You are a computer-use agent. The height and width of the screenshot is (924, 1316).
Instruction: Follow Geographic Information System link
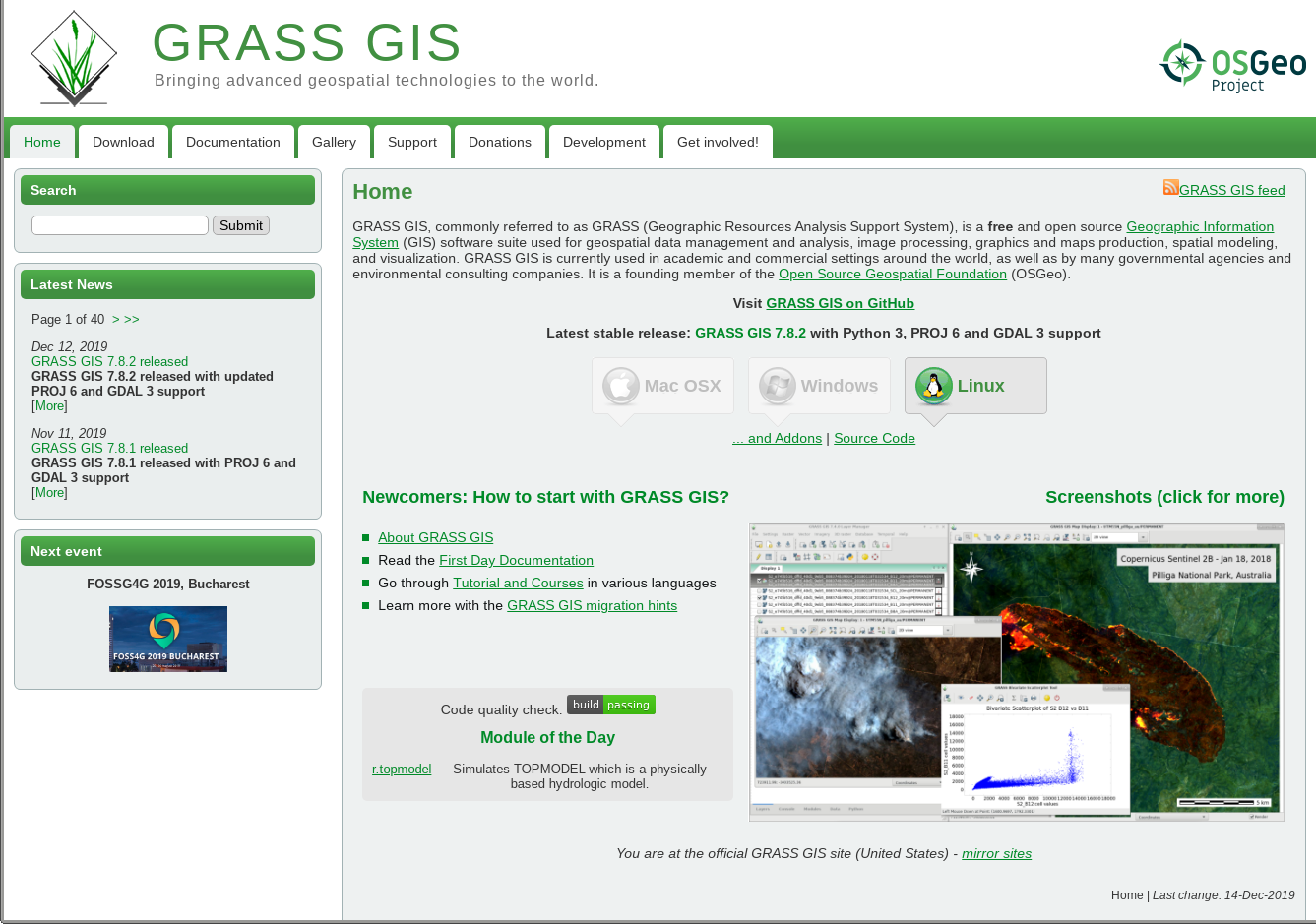pos(1200,226)
